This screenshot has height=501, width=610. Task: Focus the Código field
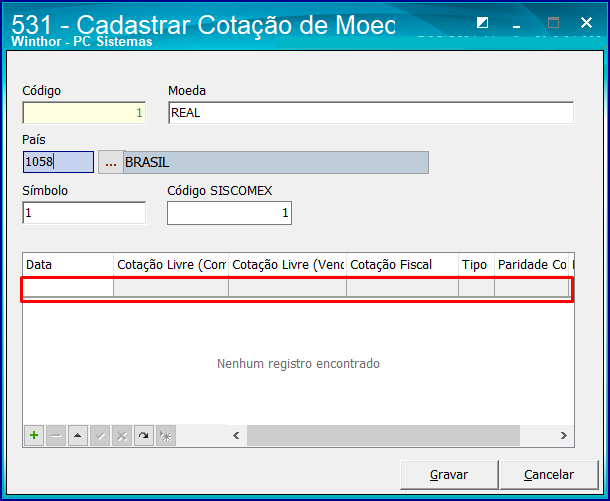coord(84,113)
